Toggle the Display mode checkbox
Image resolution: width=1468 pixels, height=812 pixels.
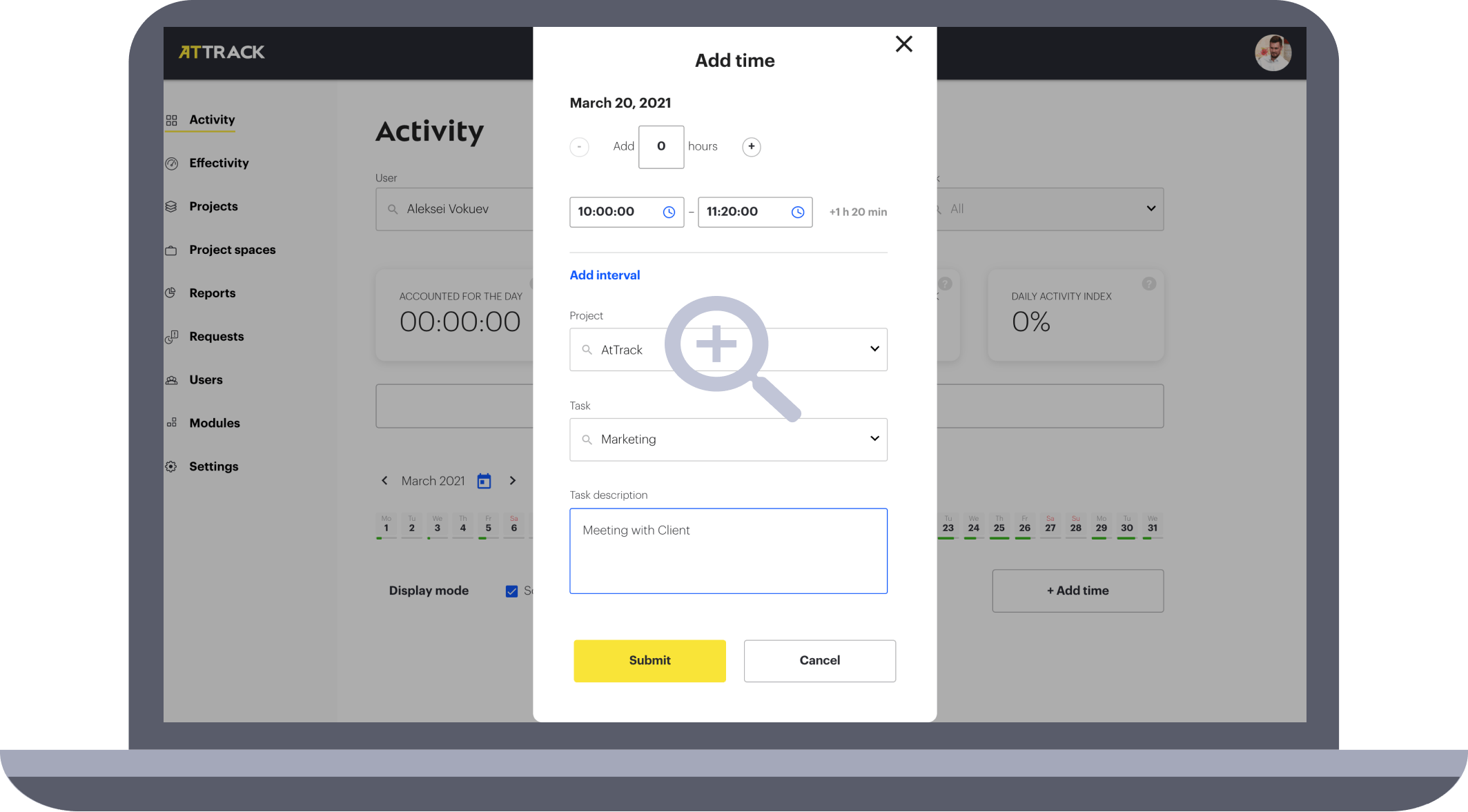[511, 591]
